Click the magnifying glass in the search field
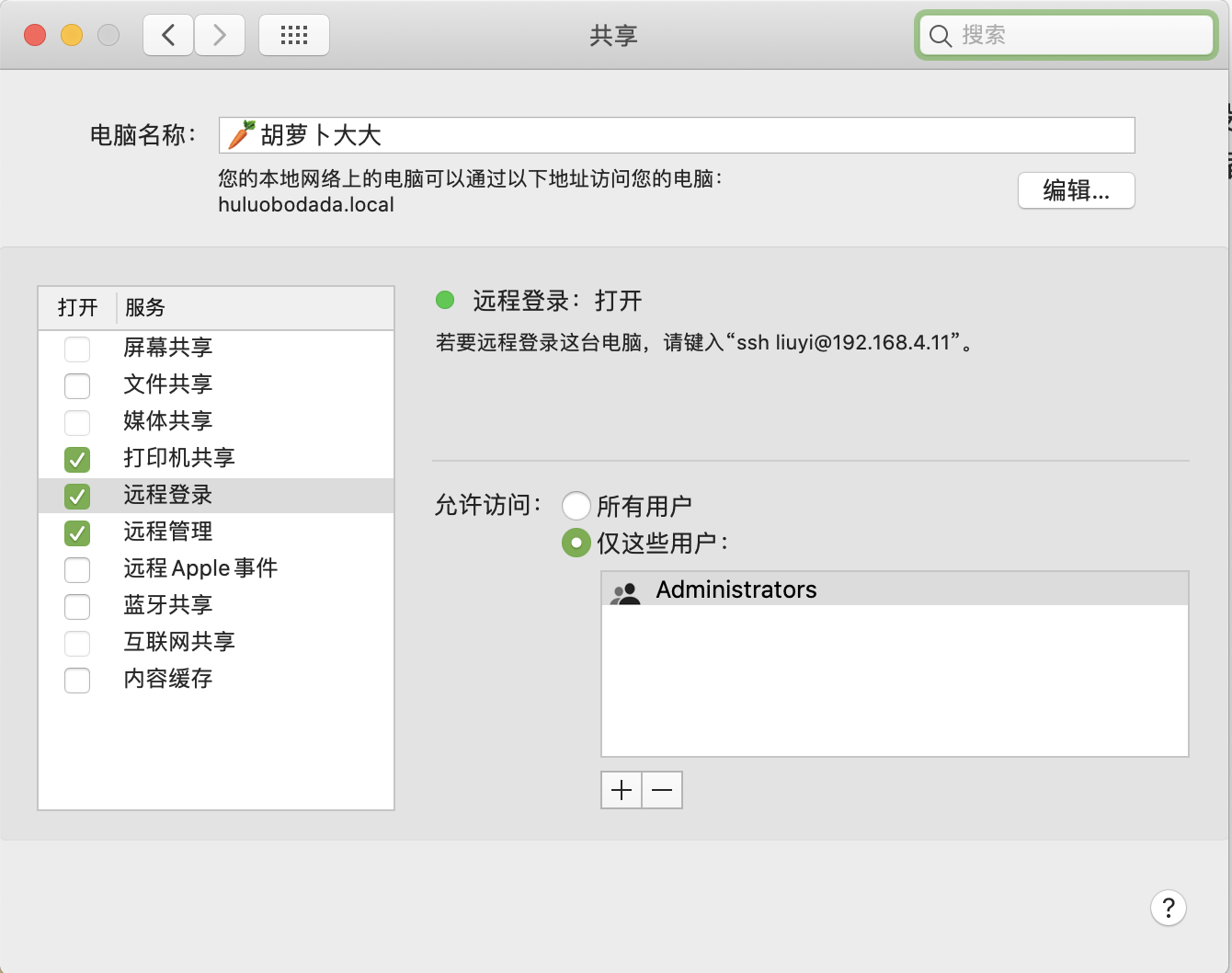Screen dimensions: 1232x973 939,36
